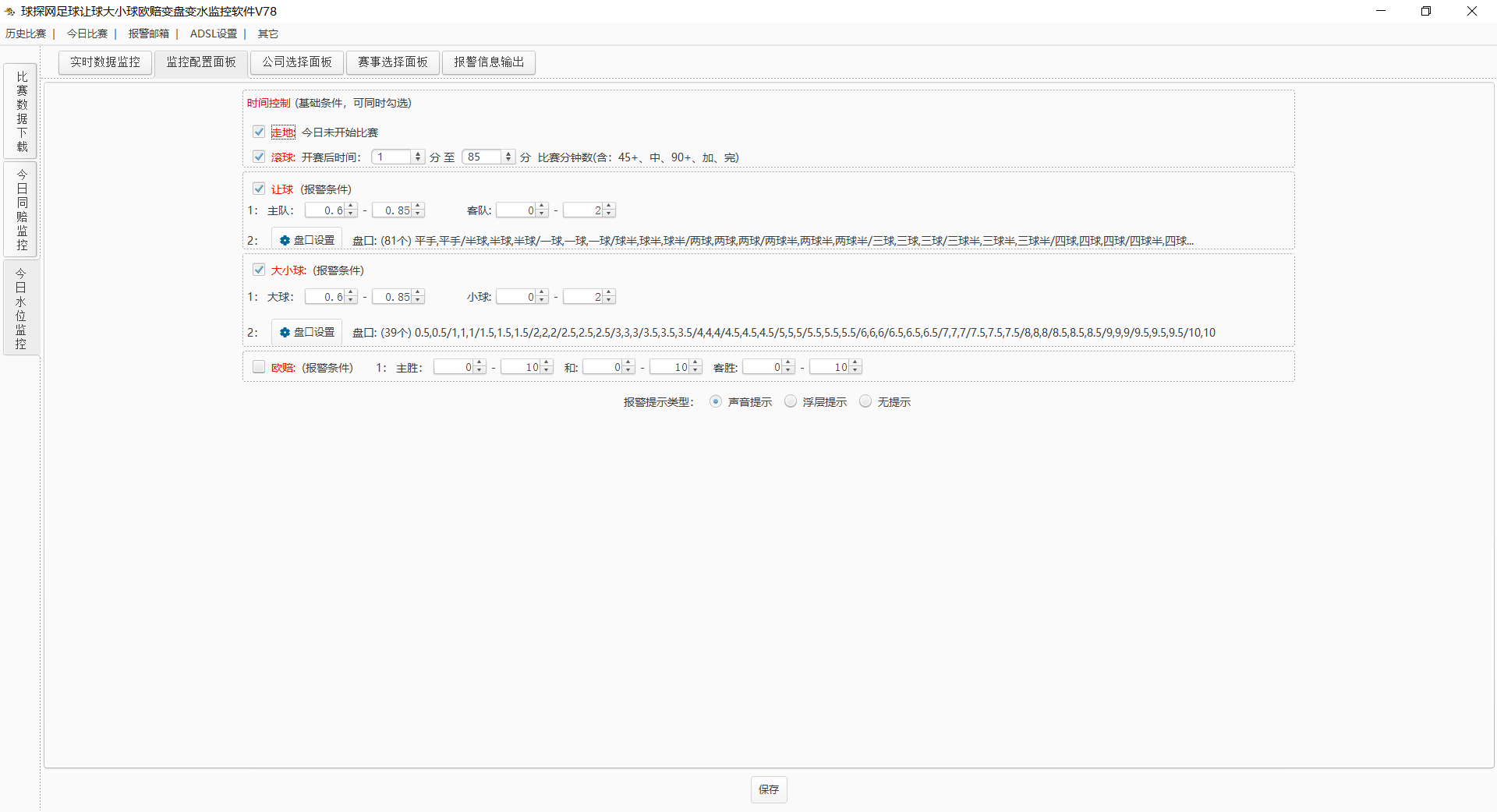The image size is (1497, 812).
Task: Click the 欧赔 客胜 minimum stepper
Action: pos(788,367)
